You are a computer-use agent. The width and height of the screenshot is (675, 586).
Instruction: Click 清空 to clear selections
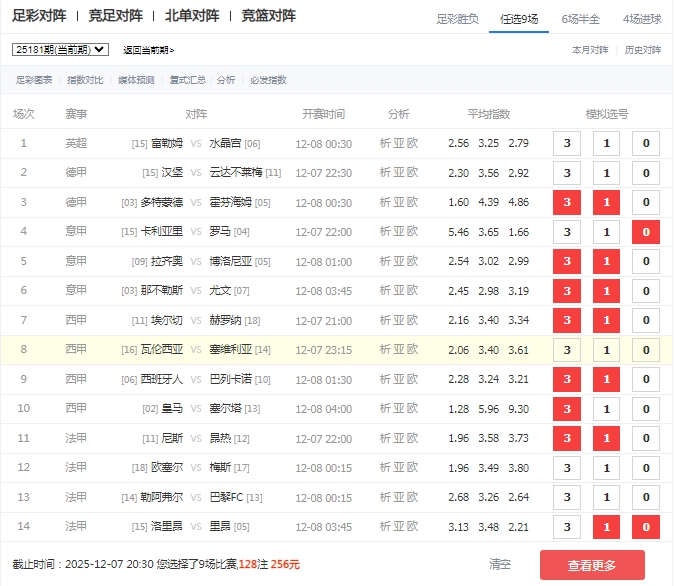click(500, 564)
